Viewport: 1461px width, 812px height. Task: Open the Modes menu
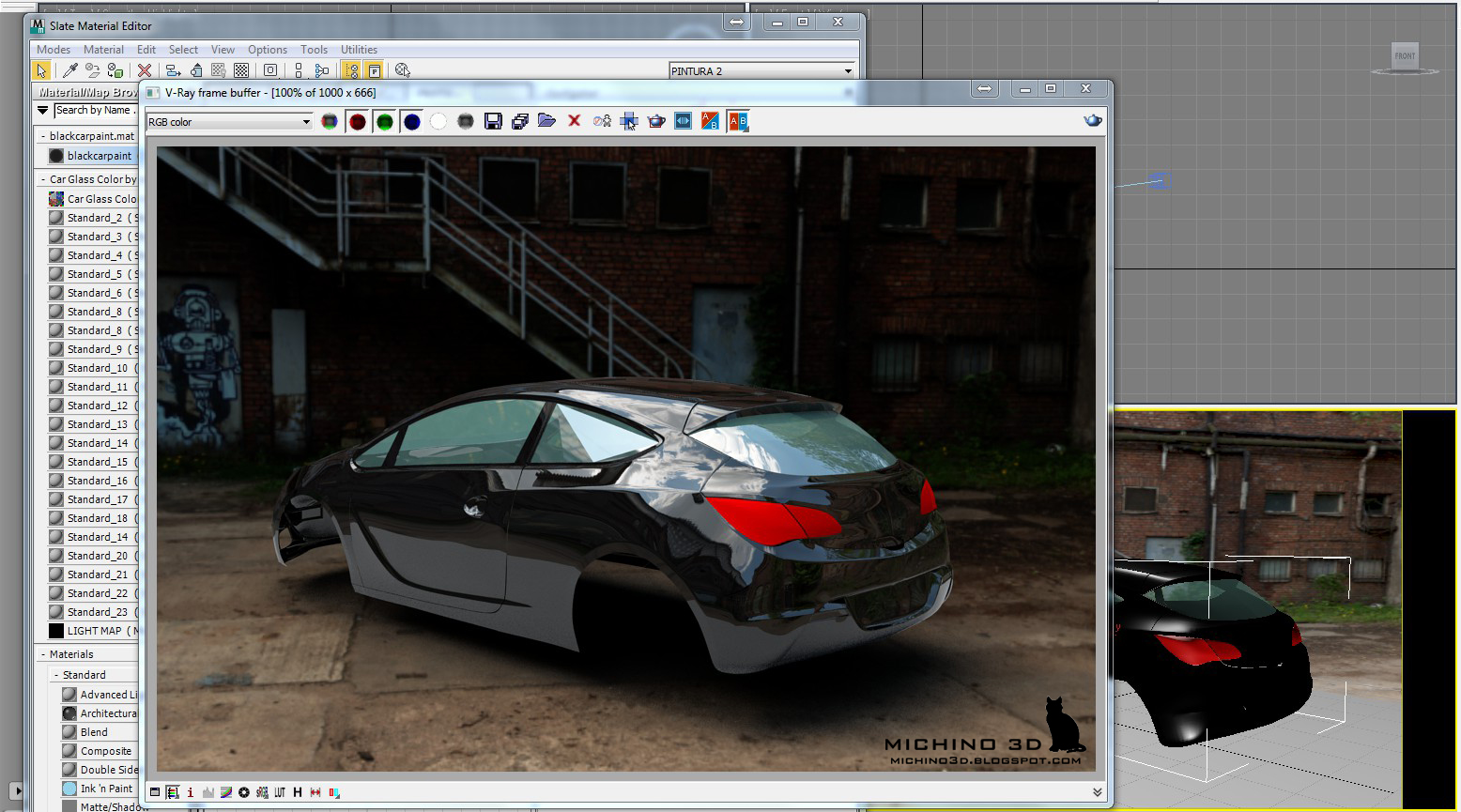click(x=54, y=50)
